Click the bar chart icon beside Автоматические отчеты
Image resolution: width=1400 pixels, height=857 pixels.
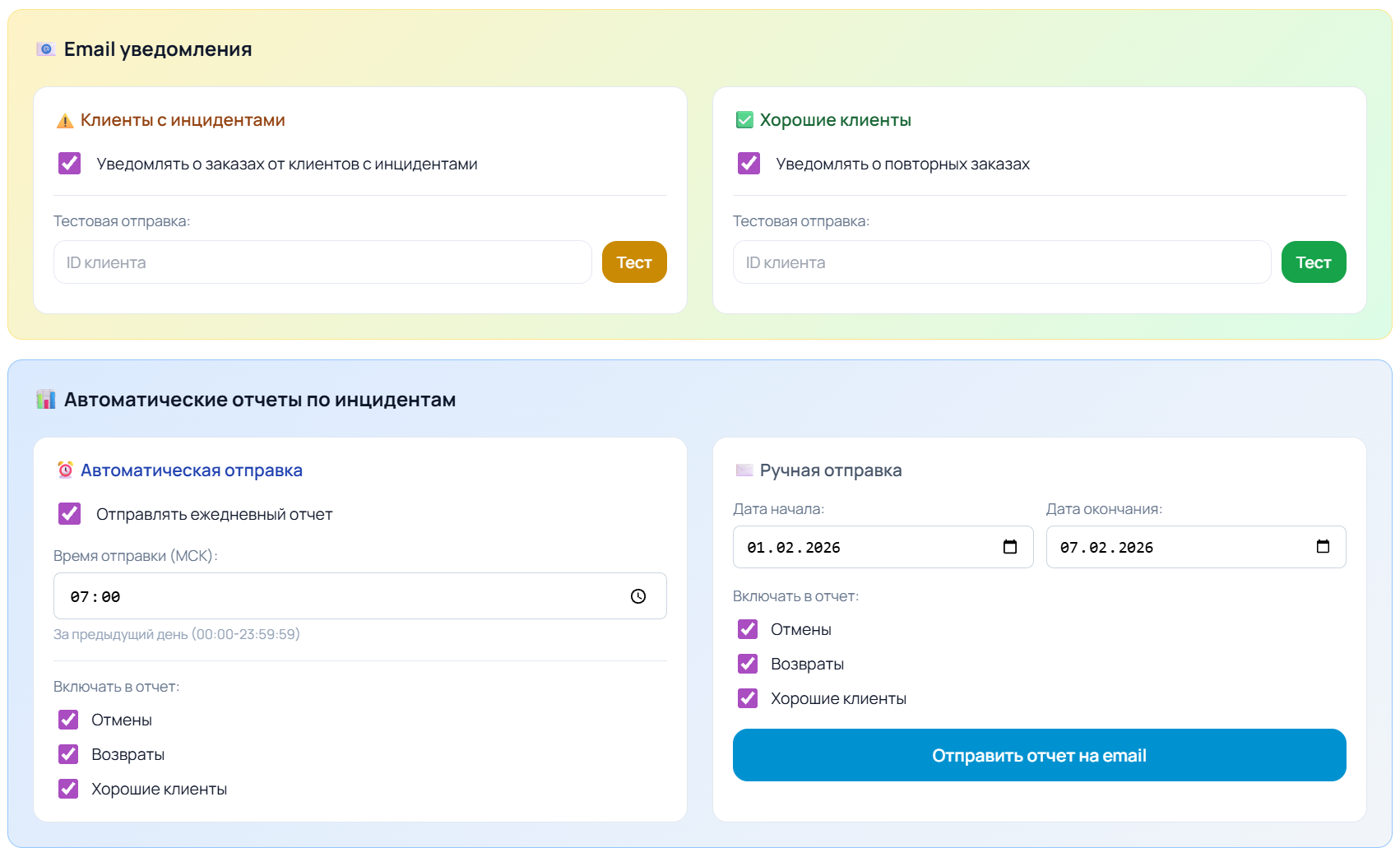tap(45, 399)
